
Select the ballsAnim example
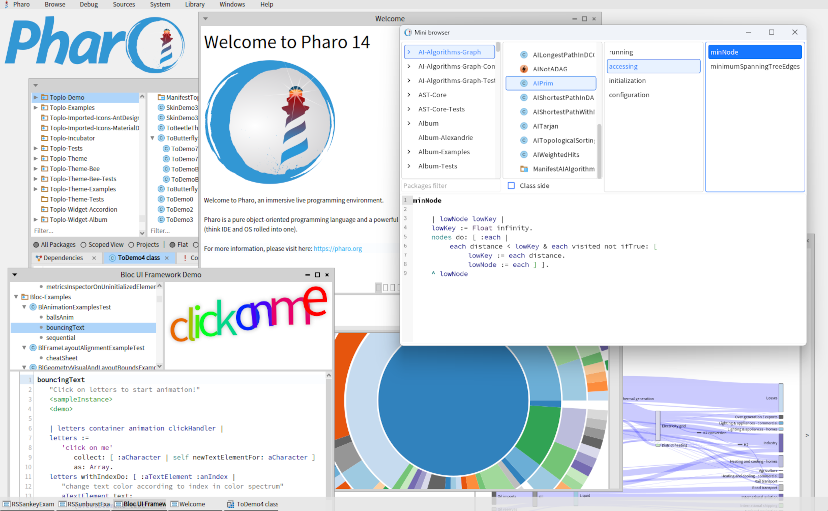[x=60, y=317]
